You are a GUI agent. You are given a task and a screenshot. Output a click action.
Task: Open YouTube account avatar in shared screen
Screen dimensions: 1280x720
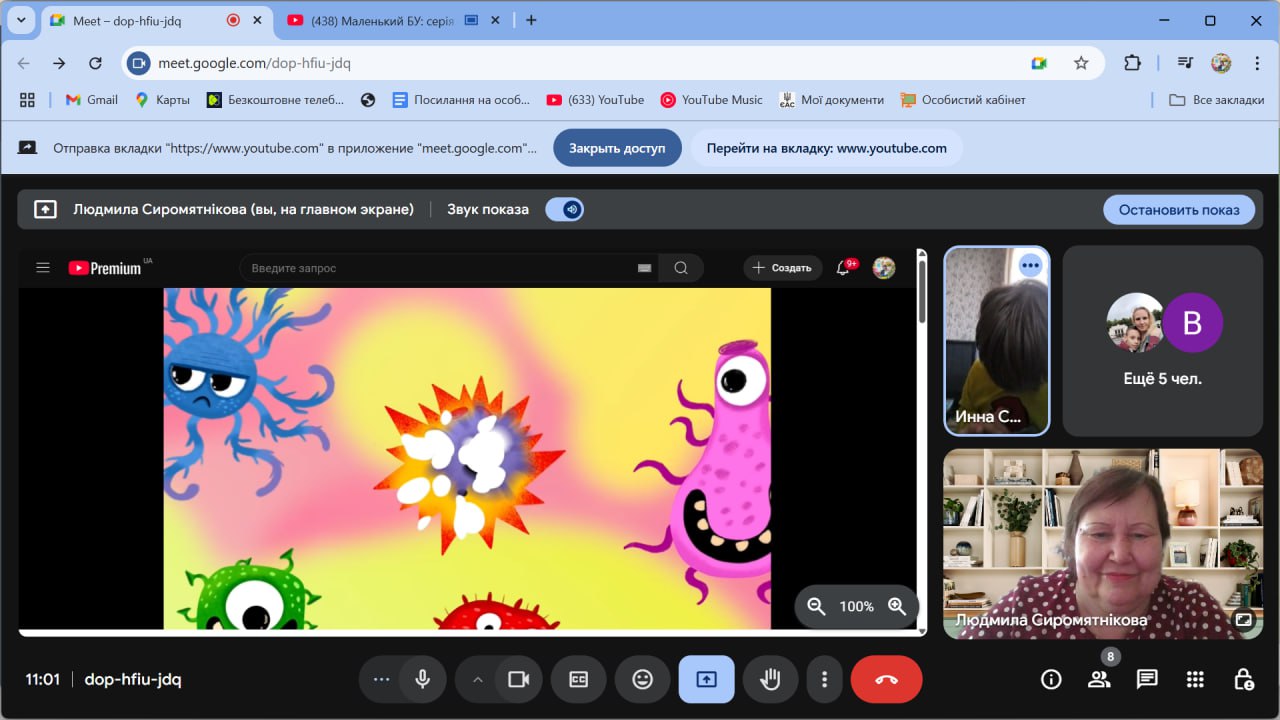(884, 268)
